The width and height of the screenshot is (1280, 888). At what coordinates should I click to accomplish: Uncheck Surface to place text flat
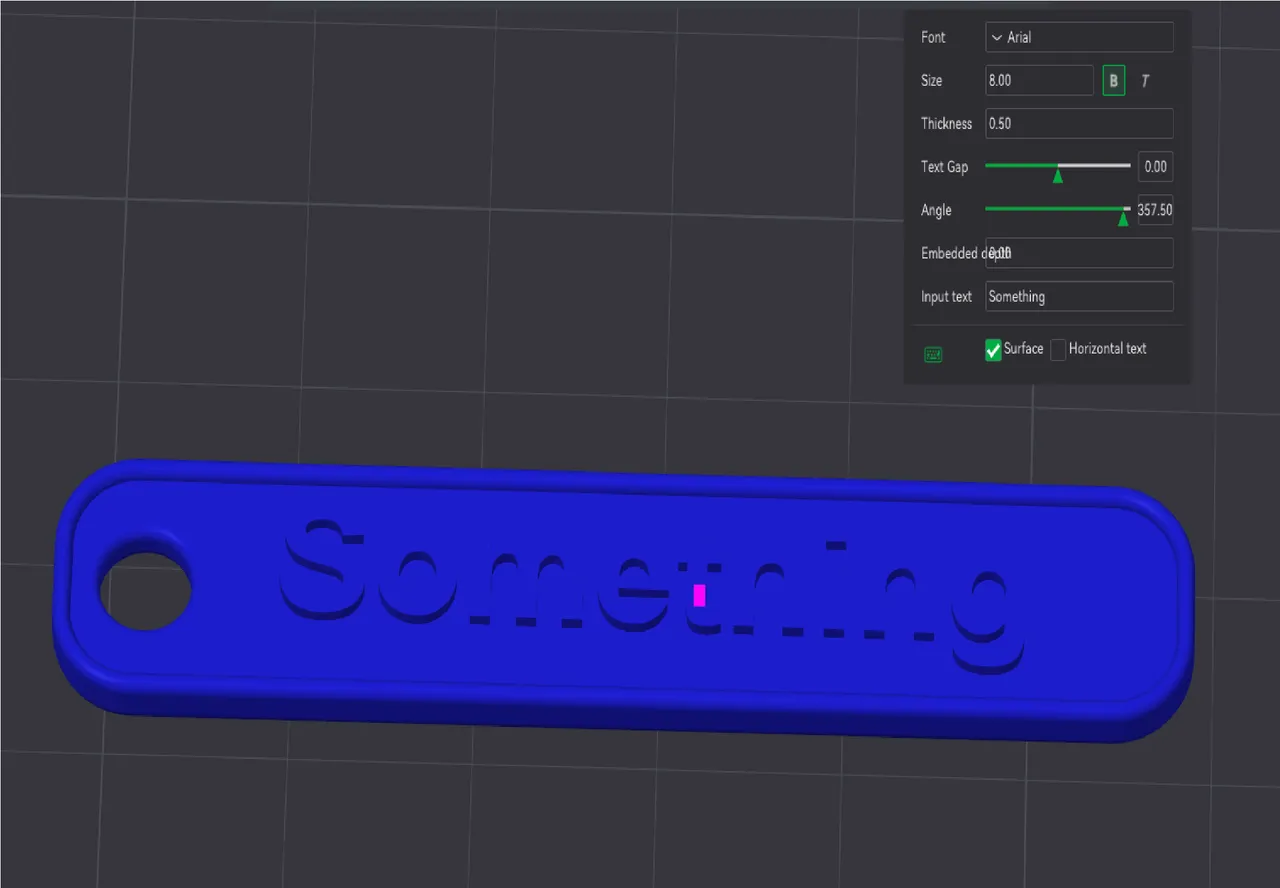pos(992,349)
